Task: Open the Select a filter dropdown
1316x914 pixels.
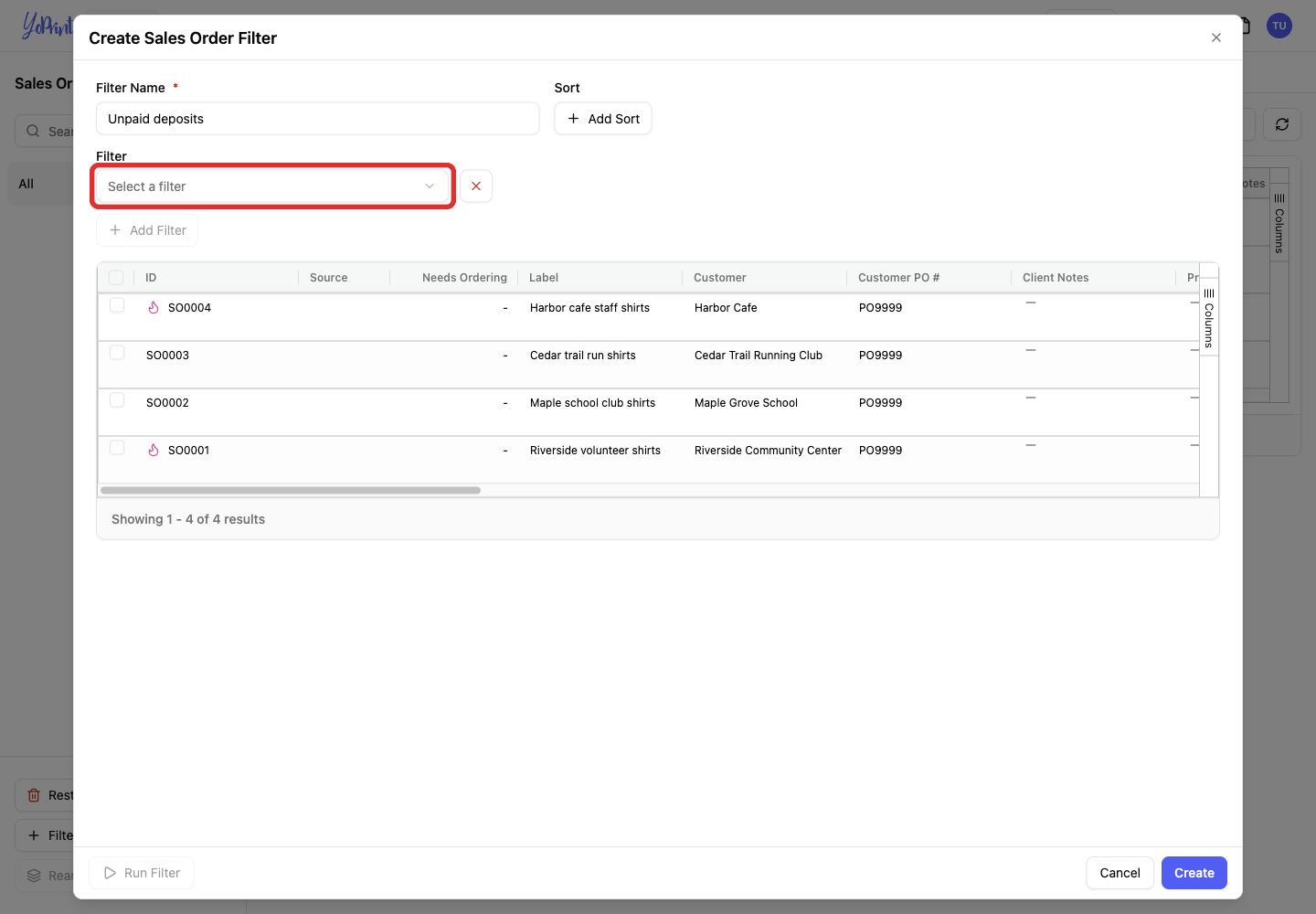Action: pos(272,186)
